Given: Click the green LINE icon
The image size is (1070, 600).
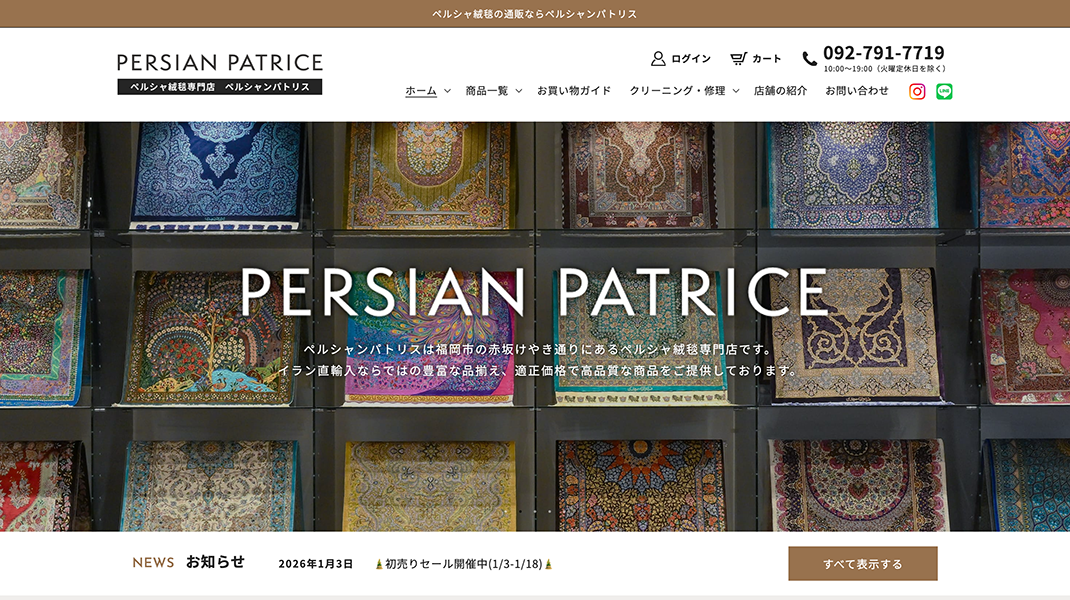Looking at the screenshot, I should click(944, 91).
